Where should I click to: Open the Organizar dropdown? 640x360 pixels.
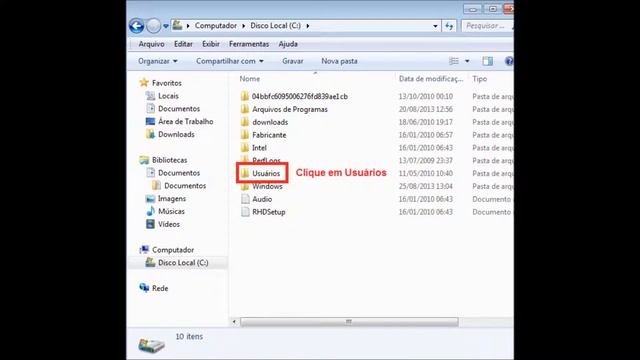click(x=158, y=61)
